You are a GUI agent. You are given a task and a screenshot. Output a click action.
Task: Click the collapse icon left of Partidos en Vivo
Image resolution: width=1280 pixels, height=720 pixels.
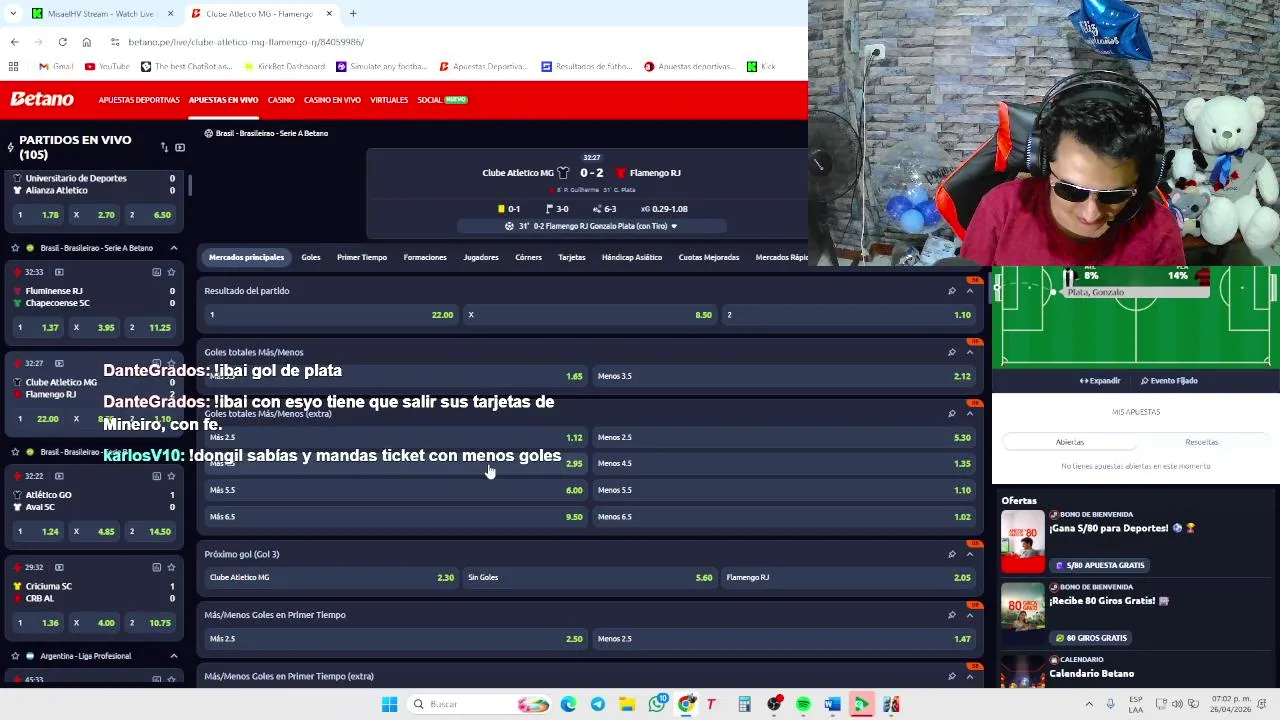(10, 148)
